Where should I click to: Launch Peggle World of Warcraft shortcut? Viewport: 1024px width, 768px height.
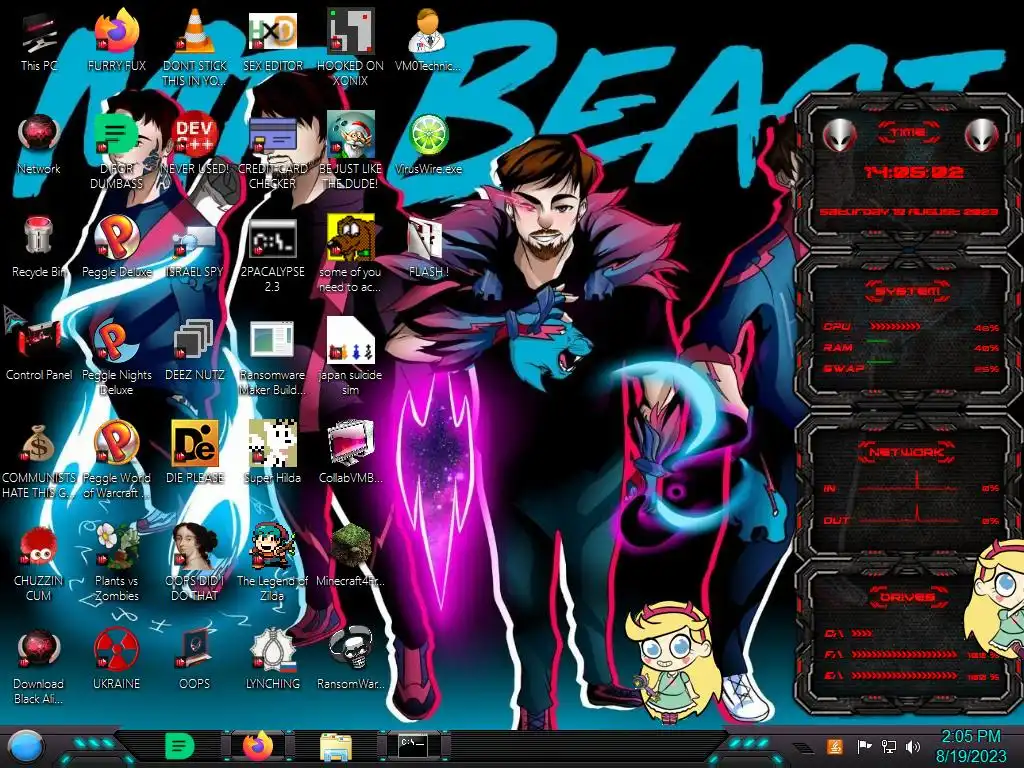pyautogui.click(x=116, y=460)
